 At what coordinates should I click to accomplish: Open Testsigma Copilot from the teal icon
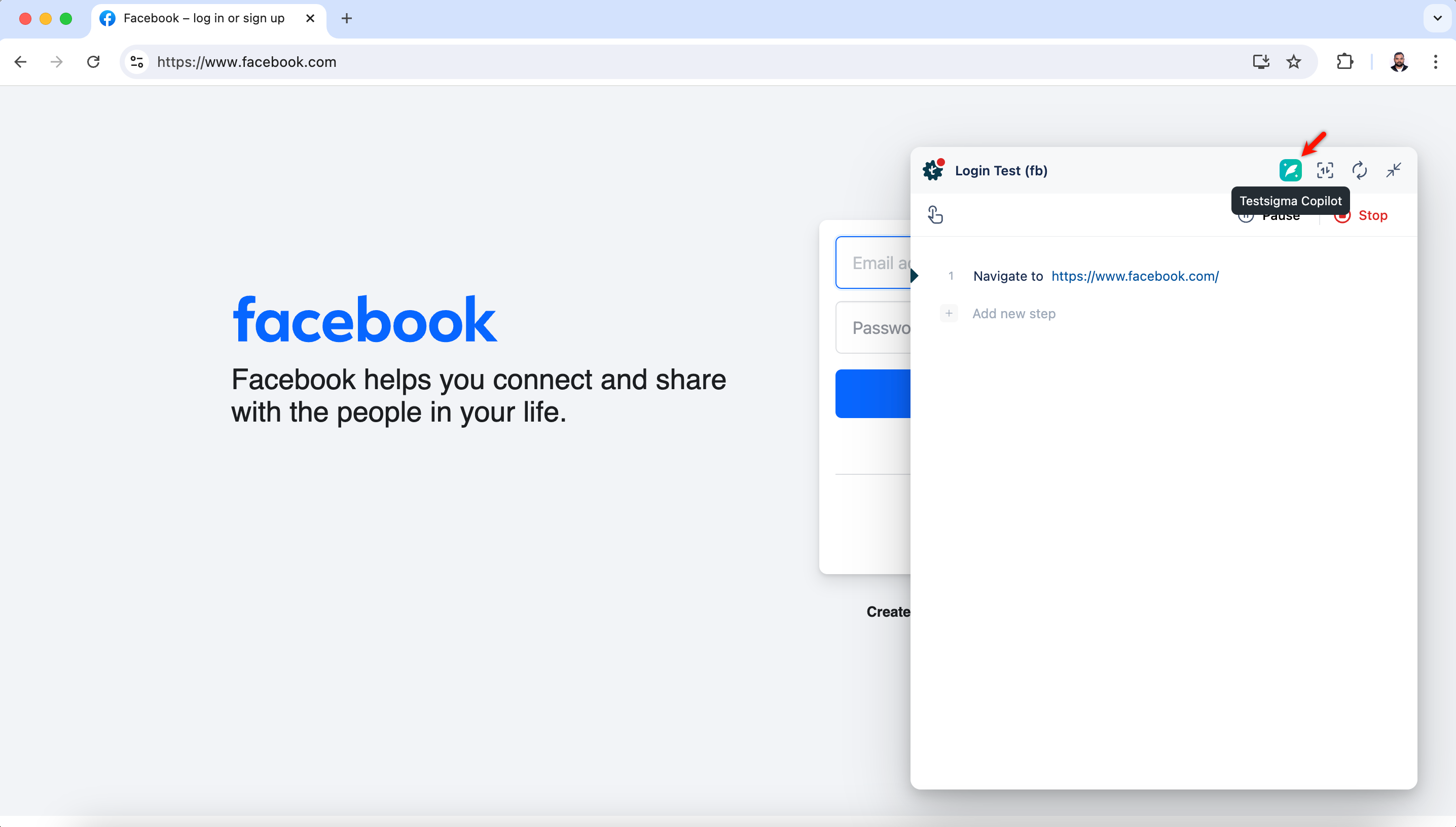[1290, 170]
